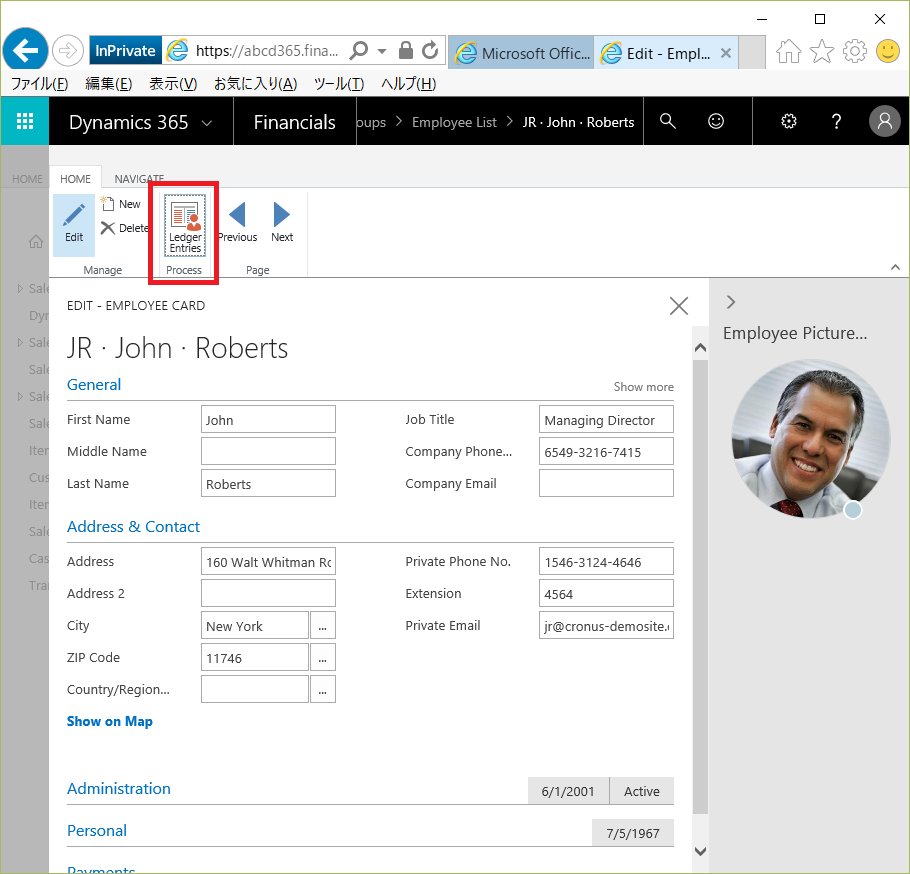Viewport: 910px width, 874px height.
Task: Click the General section heading
Action: point(94,384)
